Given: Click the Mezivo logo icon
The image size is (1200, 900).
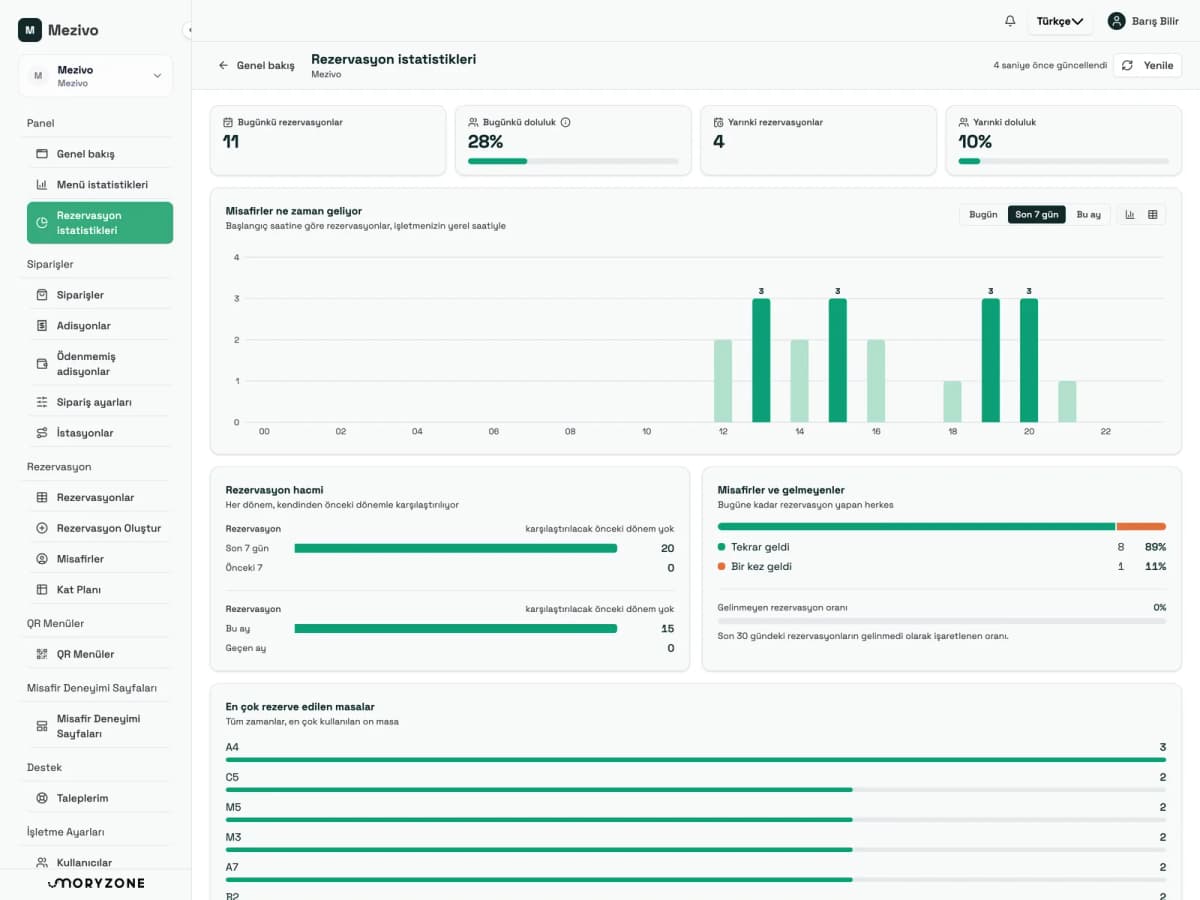Looking at the screenshot, I should (x=29, y=30).
